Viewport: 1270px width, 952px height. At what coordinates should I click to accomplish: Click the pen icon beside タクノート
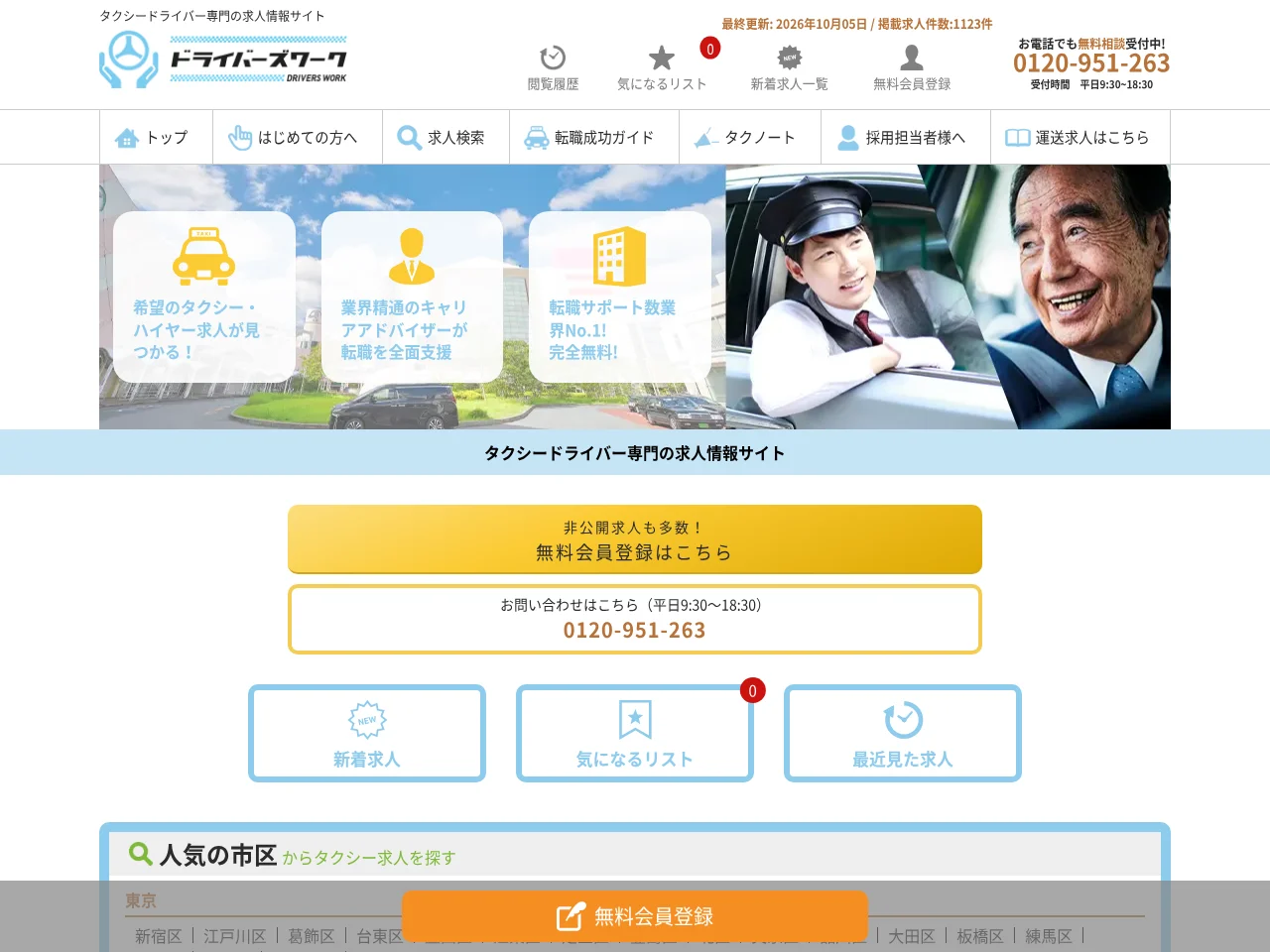[706, 138]
